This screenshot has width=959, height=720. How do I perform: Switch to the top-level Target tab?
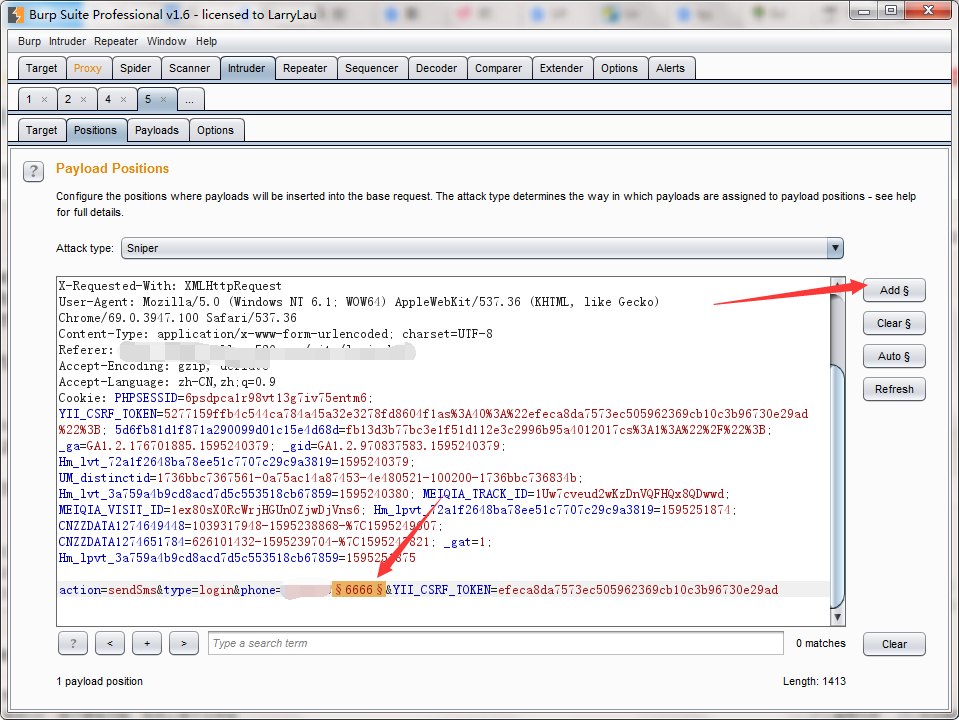point(41,68)
